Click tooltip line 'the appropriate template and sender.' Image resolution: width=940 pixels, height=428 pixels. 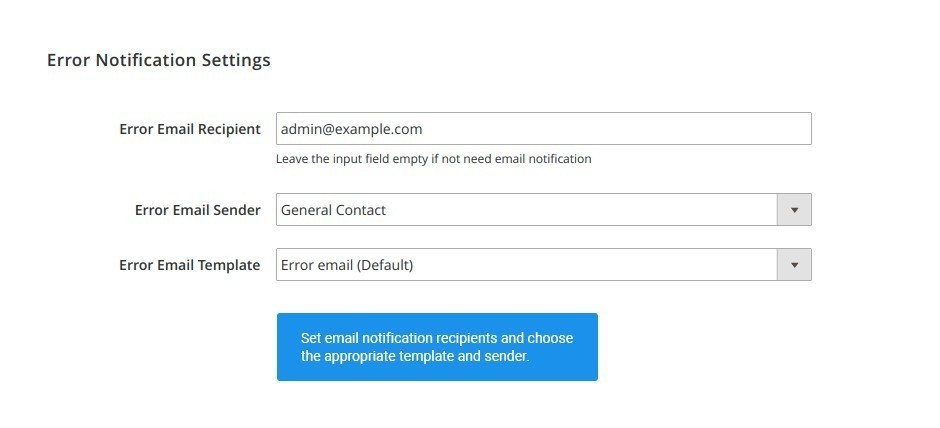coord(414,356)
